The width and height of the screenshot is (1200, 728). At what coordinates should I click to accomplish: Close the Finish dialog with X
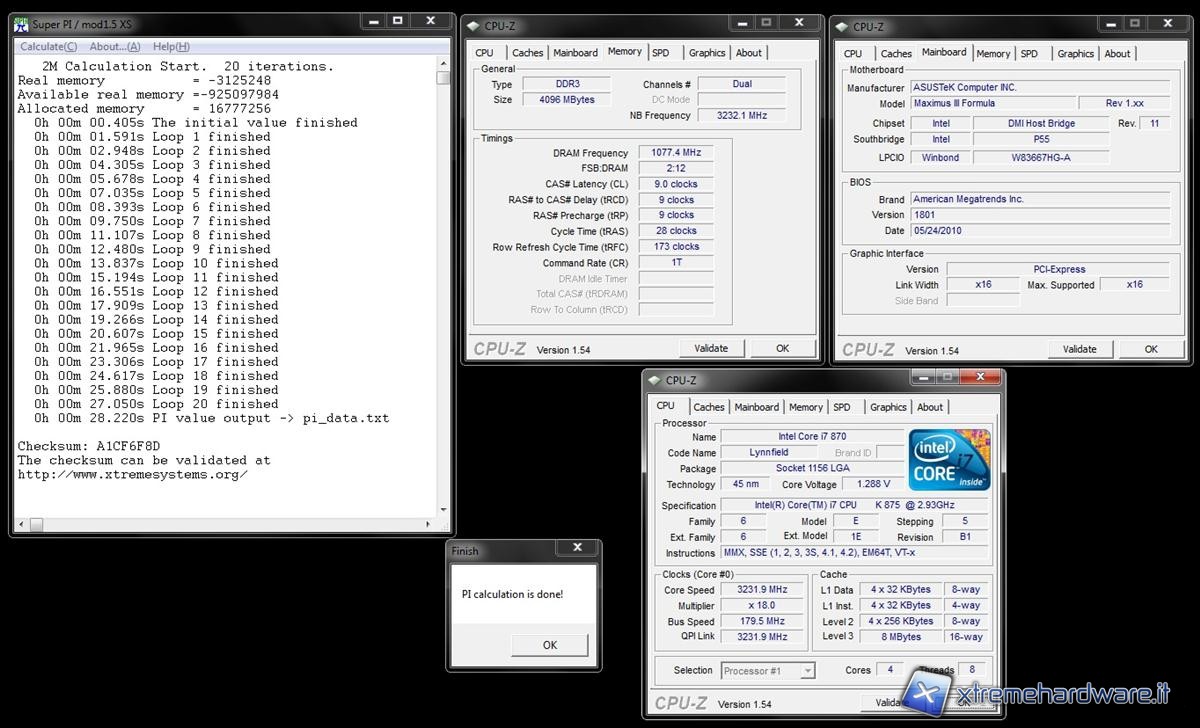click(577, 548)
